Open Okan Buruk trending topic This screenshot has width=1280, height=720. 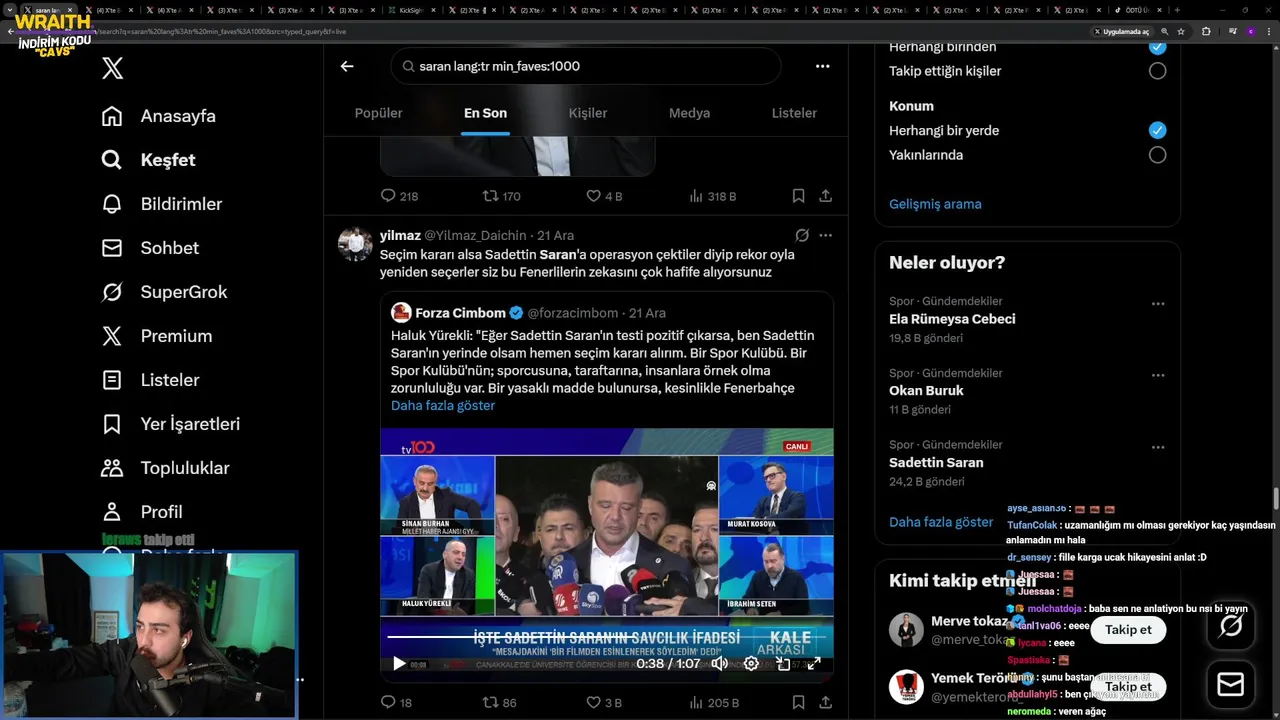926,391
